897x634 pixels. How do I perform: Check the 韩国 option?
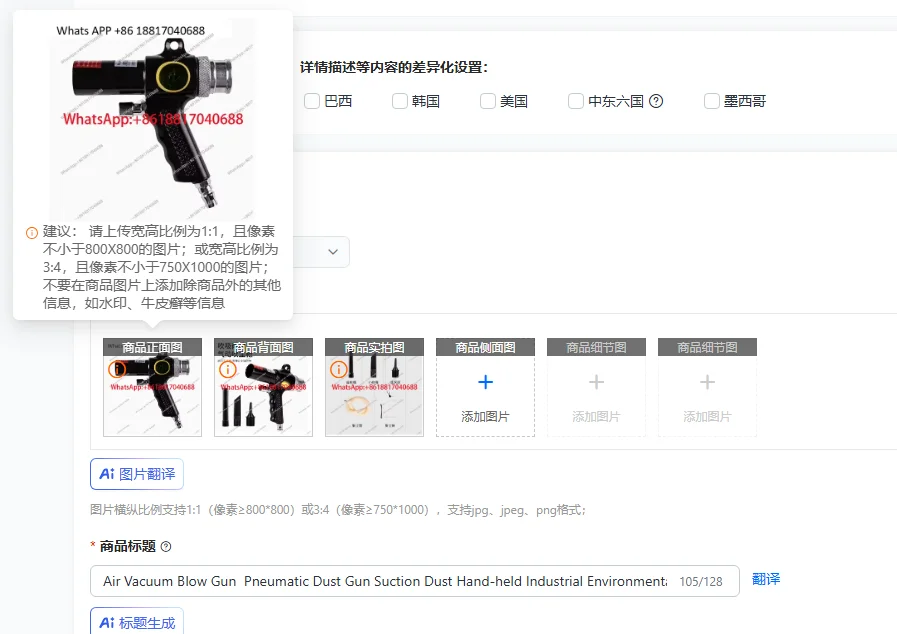point(399,101)
